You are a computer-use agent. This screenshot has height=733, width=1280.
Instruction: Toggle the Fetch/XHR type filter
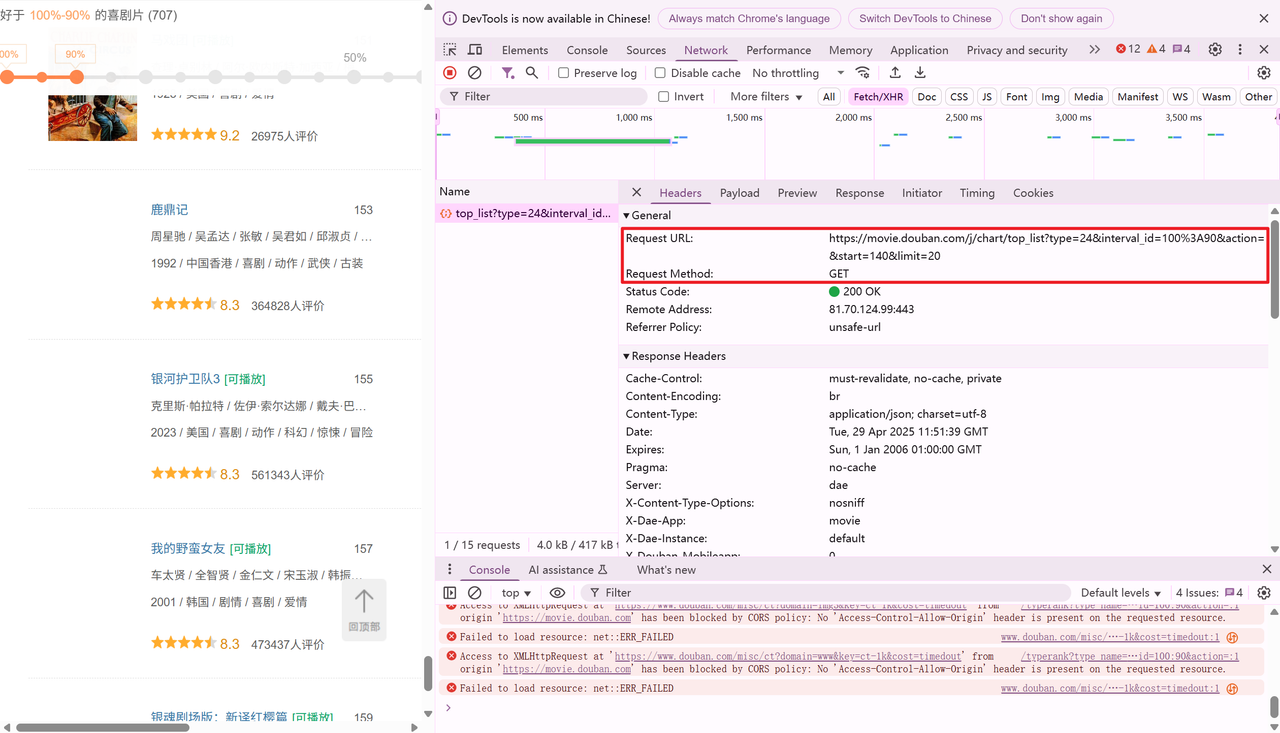pos(879,97)
